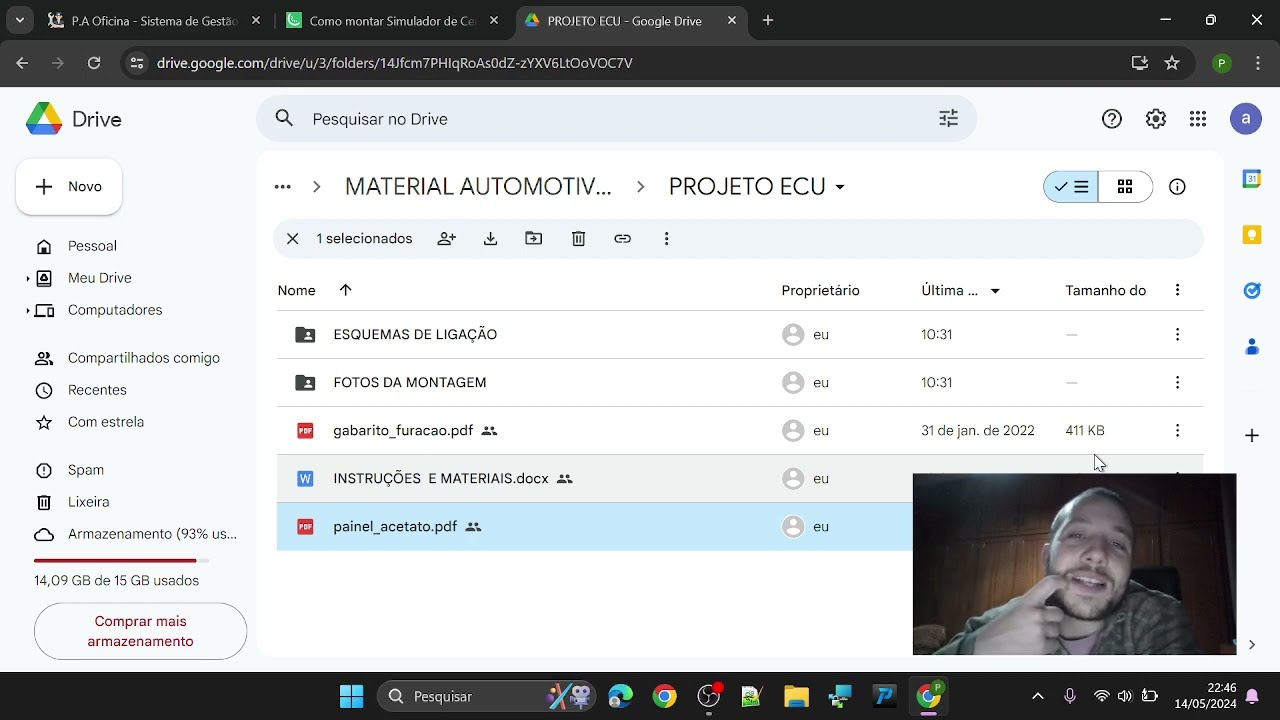The height and width of the screenshot is (720, 1280).
Task: Expand the Computadores tree
Action: pyautogui.click(x=28, y=310)
